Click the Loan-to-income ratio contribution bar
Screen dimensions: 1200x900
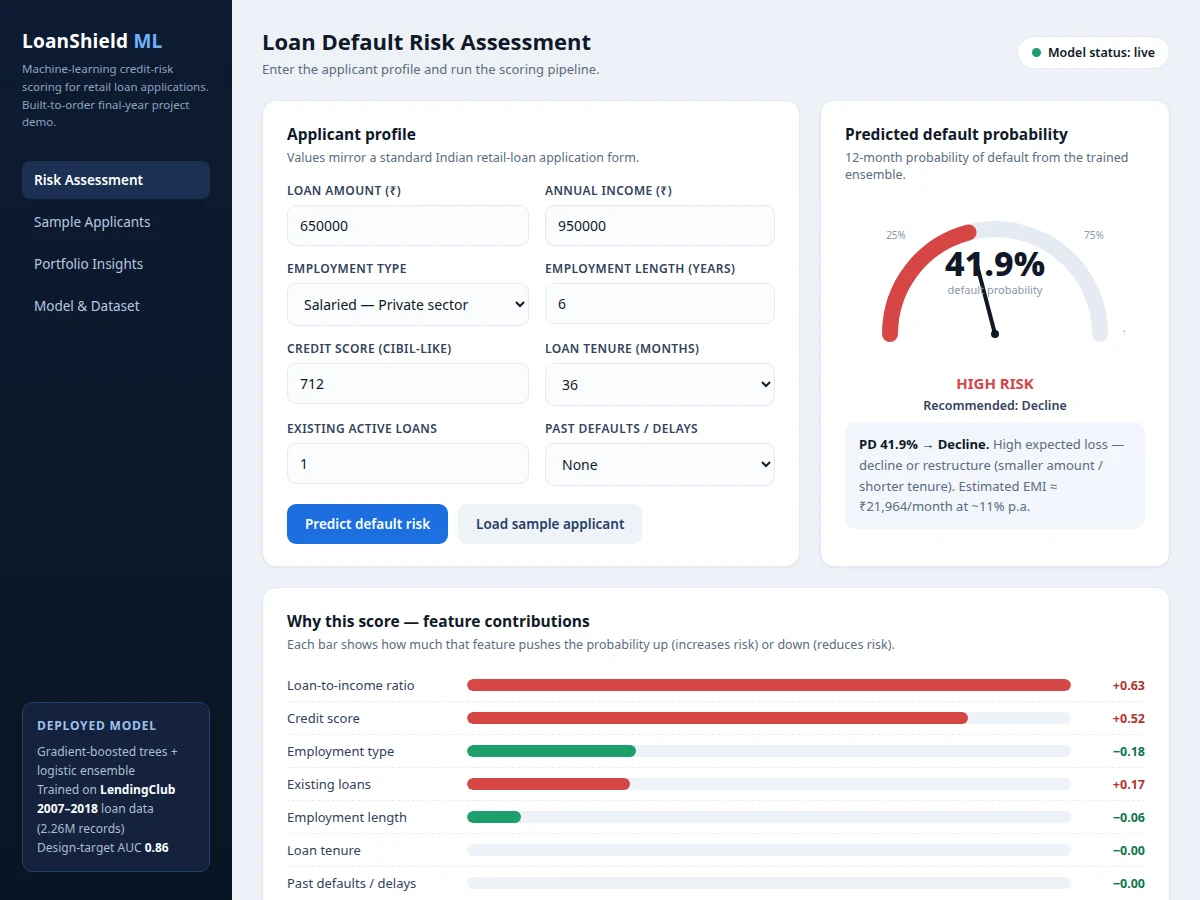tap(769, 685)
